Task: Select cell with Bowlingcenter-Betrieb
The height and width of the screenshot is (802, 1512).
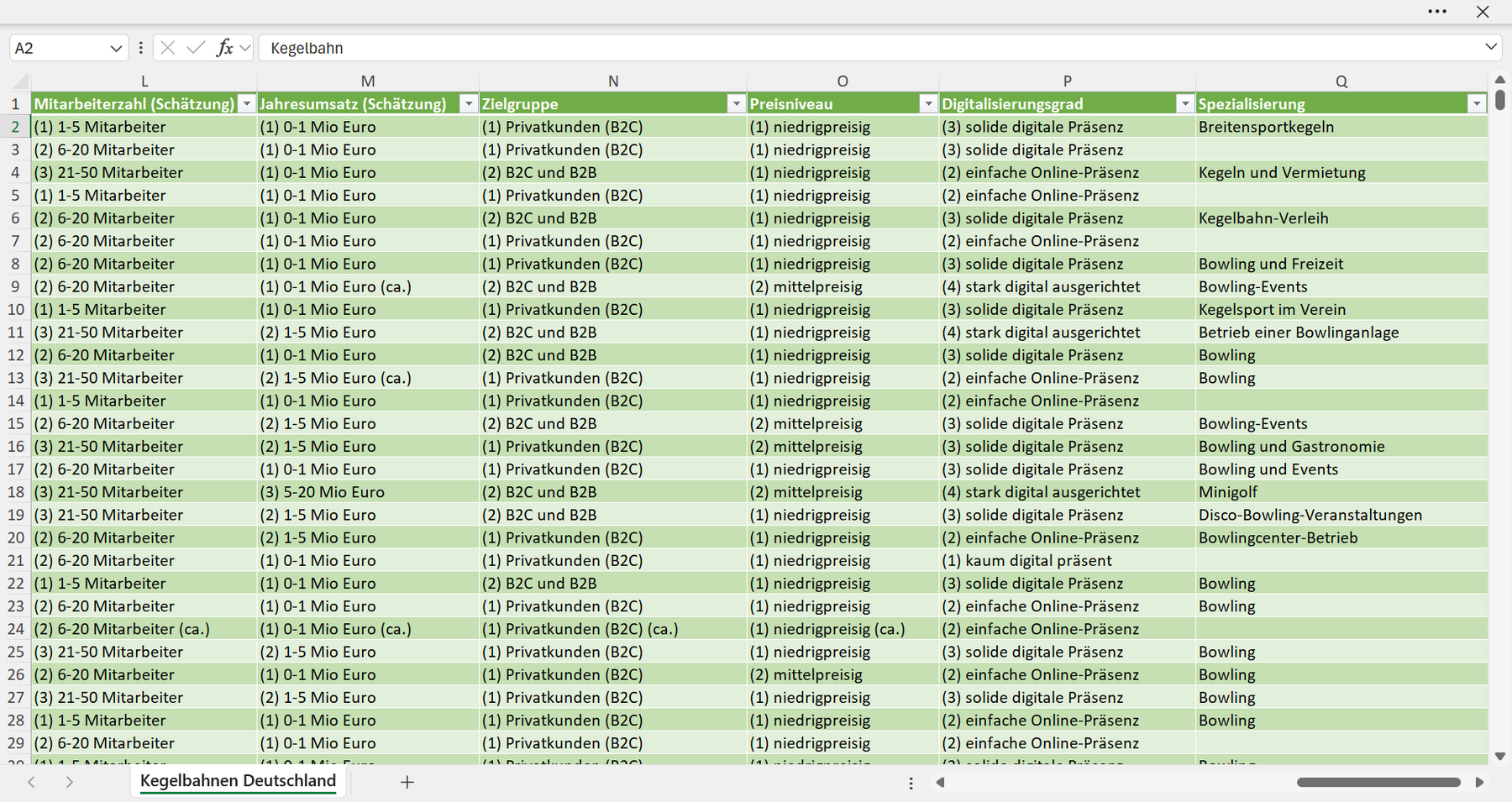Action: point(1341,537)
